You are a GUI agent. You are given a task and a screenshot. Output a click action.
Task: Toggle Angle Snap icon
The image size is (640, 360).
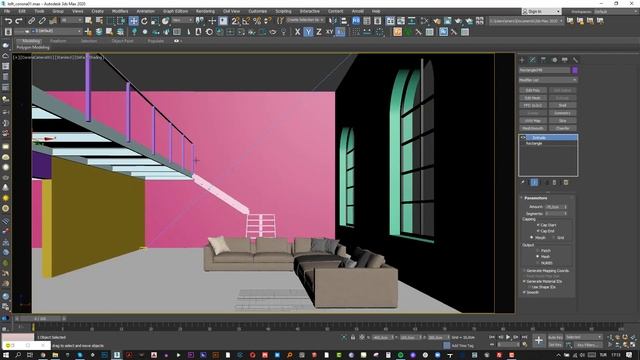[246, 21]
